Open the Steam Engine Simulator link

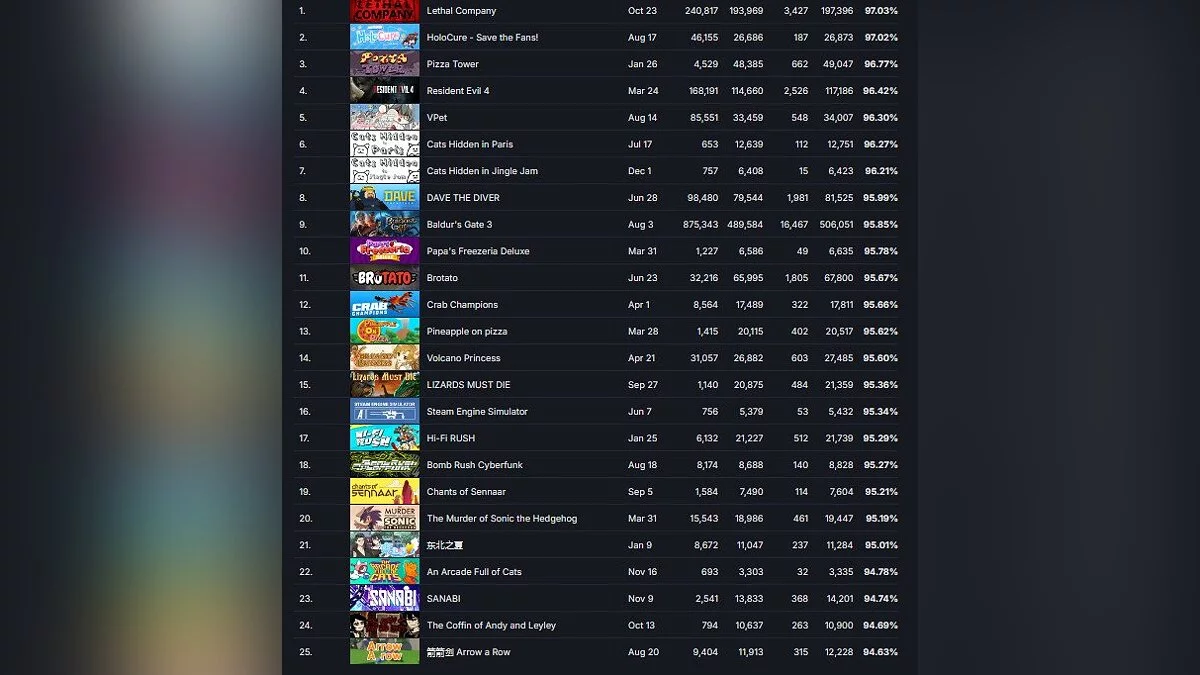(477, 411)
